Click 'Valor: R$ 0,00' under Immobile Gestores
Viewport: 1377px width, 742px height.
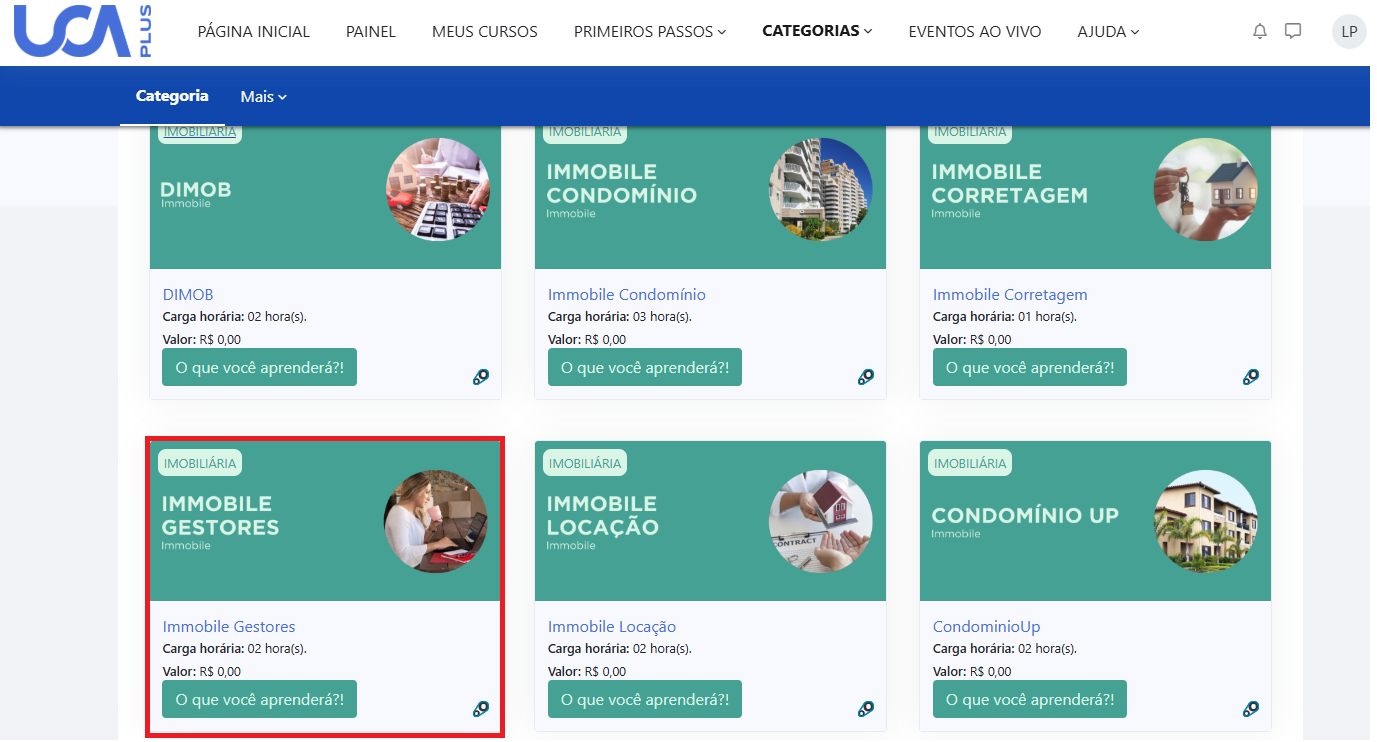tap(202, 672)
